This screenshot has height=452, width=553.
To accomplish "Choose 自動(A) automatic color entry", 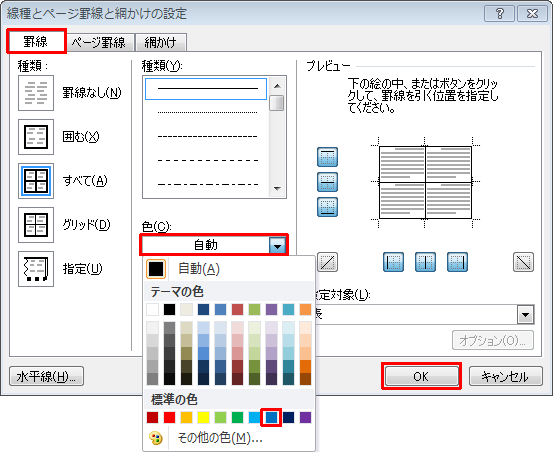I will click(229, 269).
